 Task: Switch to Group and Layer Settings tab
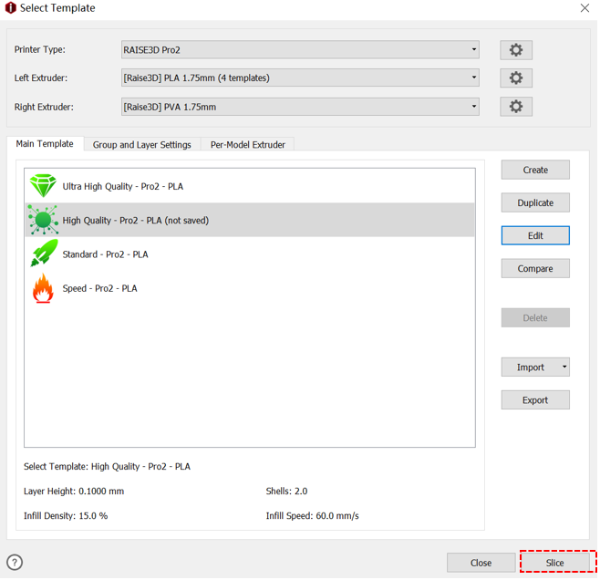pos(142,145)
